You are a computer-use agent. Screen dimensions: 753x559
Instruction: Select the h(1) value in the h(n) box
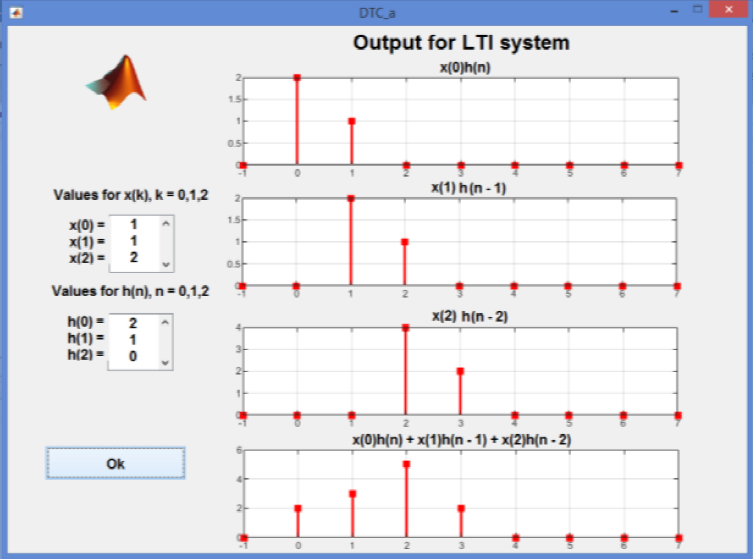(x=133, y=340)
